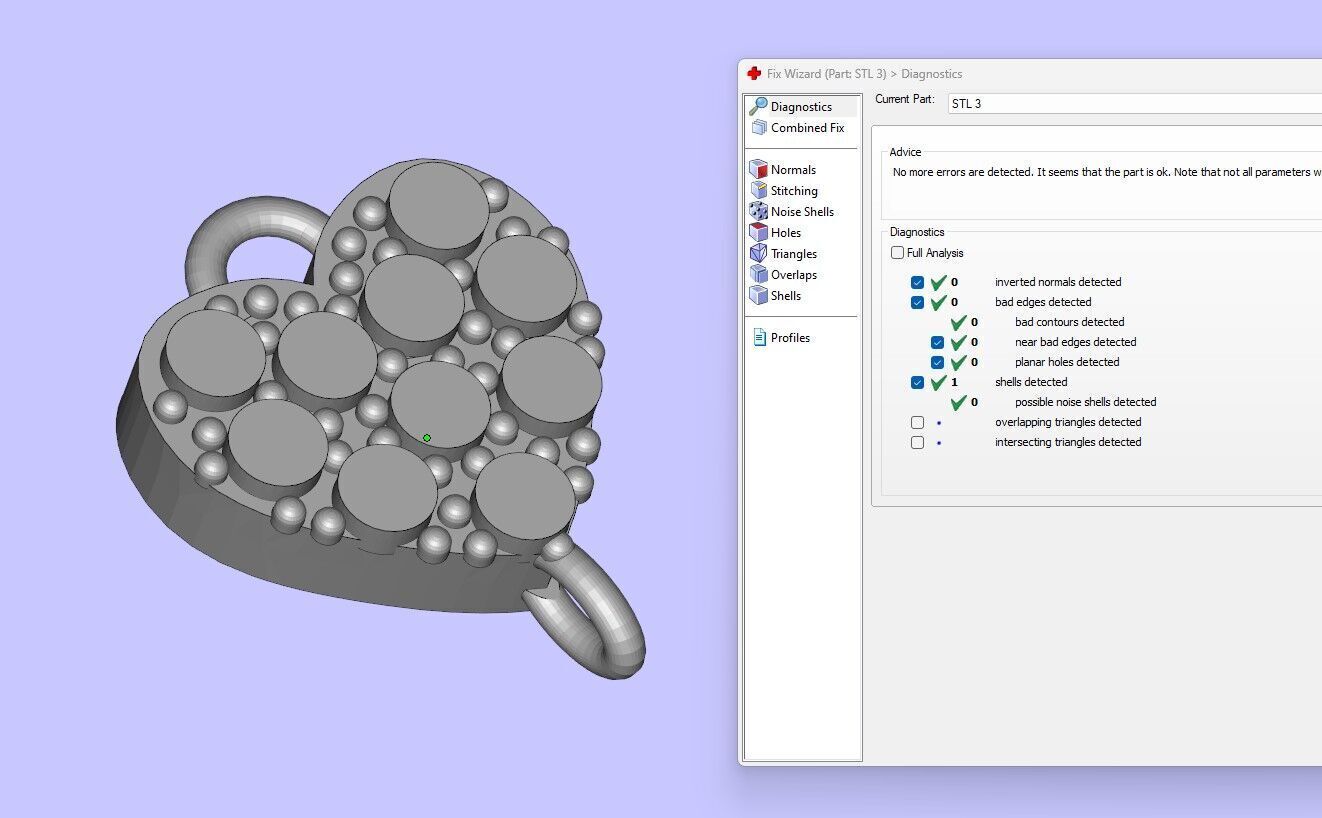Enable the Full Analysis checkbox

(x=897, y=253)
